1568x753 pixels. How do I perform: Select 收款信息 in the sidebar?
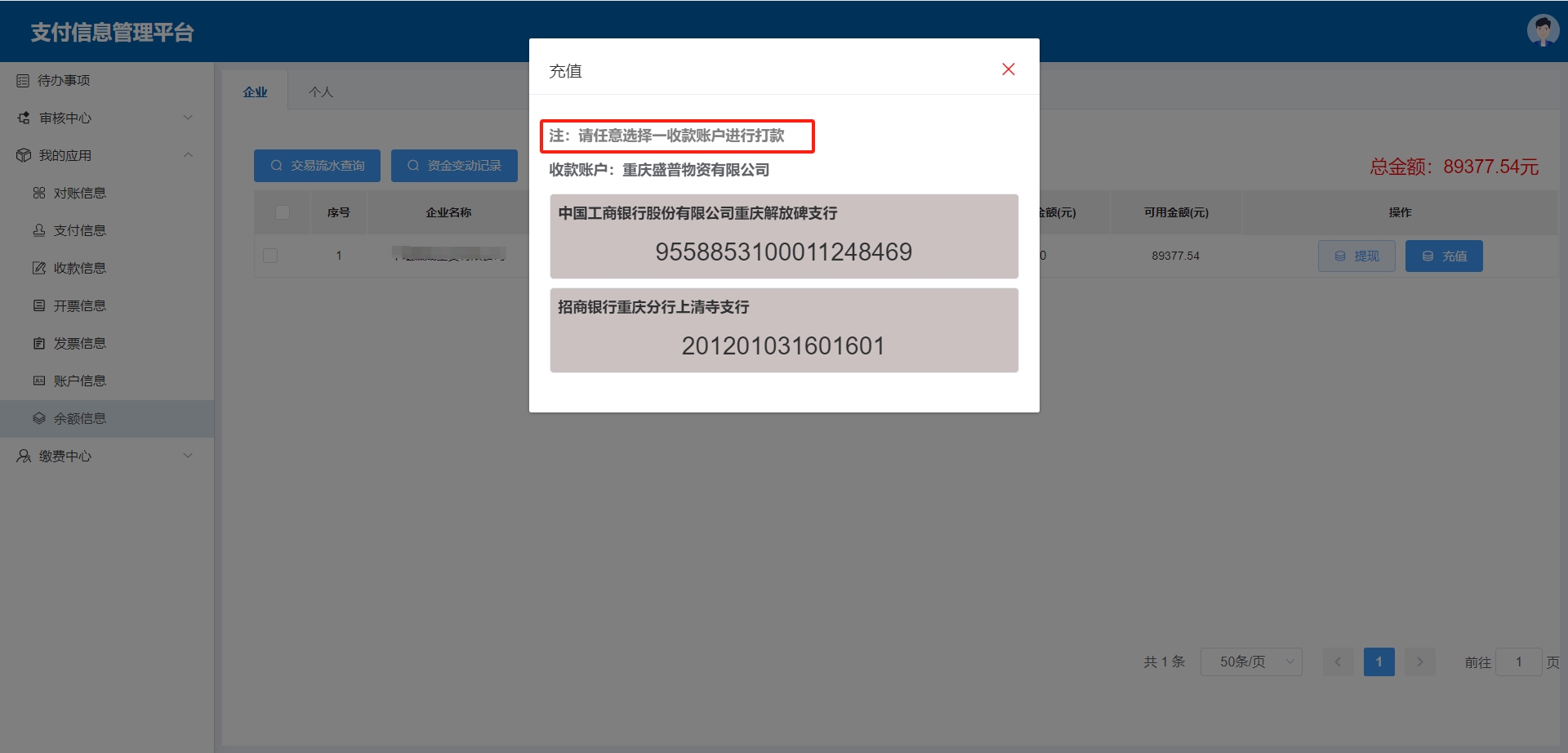pos(79,268)
